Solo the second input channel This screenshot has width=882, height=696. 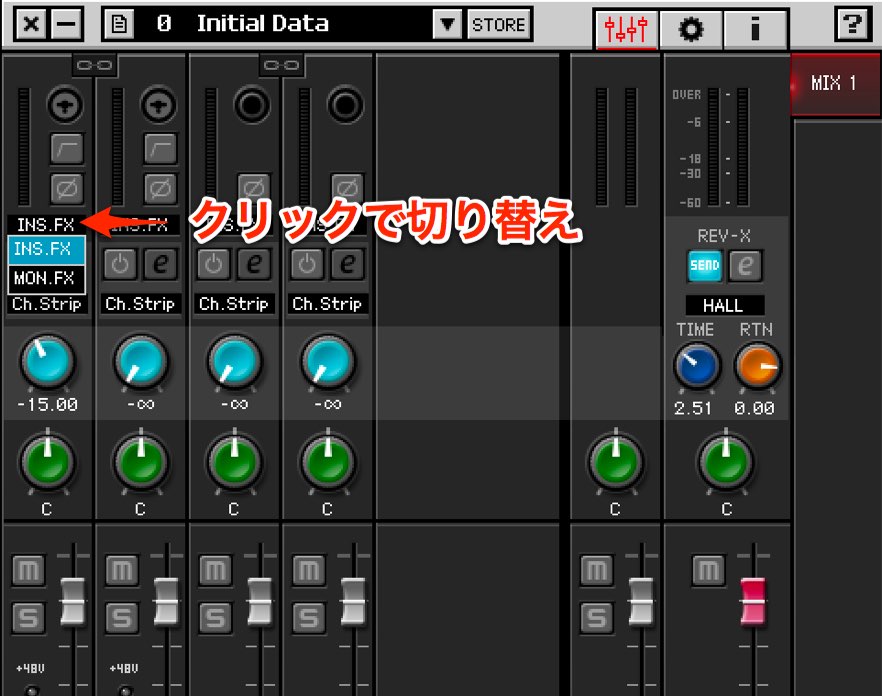click(122, 618)
